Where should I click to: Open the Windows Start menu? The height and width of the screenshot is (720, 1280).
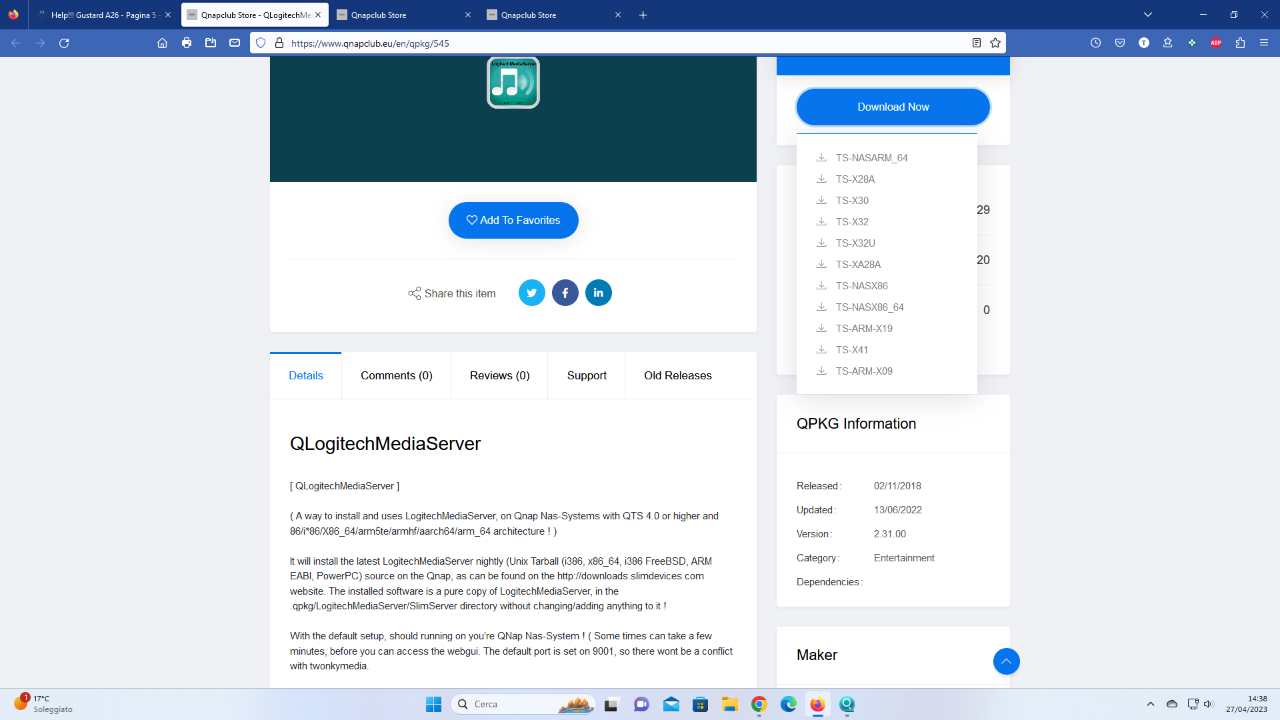click(433, 704)
